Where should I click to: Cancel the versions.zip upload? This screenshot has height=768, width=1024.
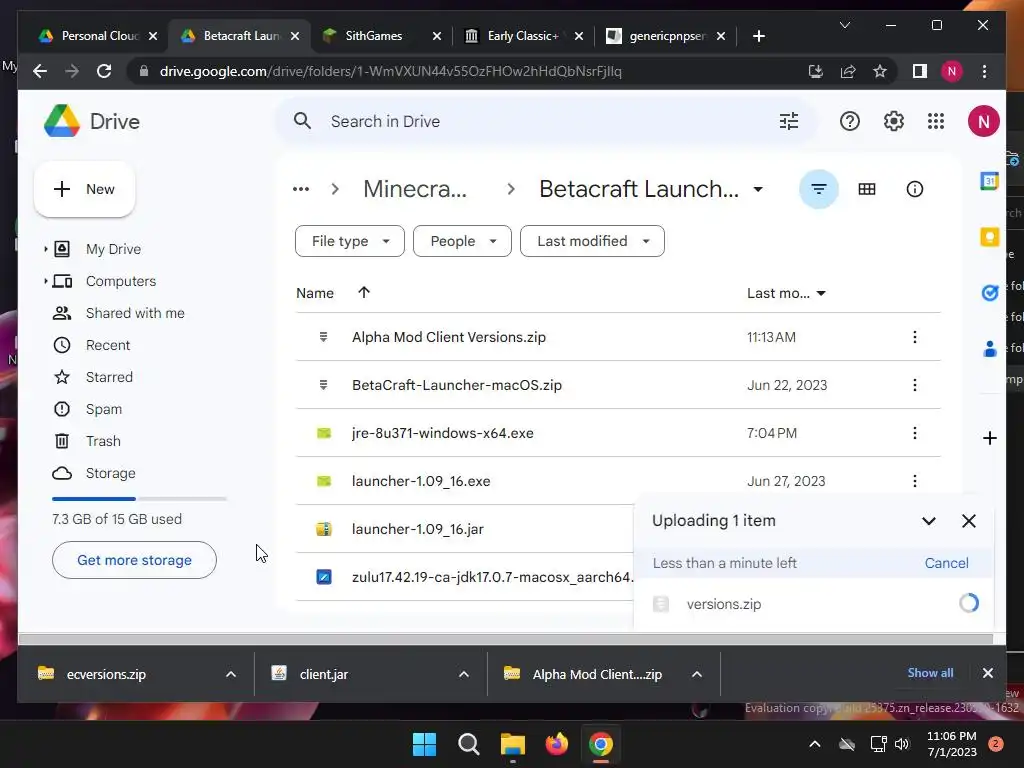click(x=946, y=563)
